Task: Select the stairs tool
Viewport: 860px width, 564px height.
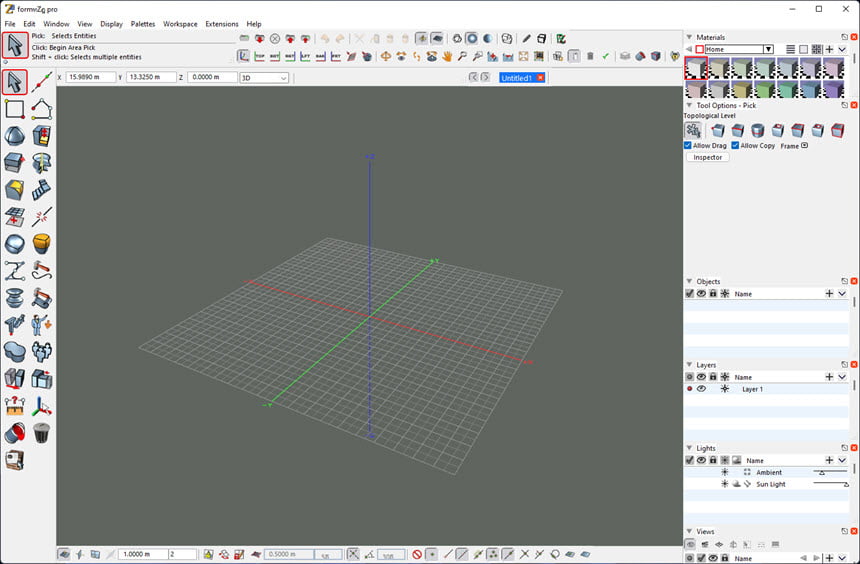Action: pos(42,190)
